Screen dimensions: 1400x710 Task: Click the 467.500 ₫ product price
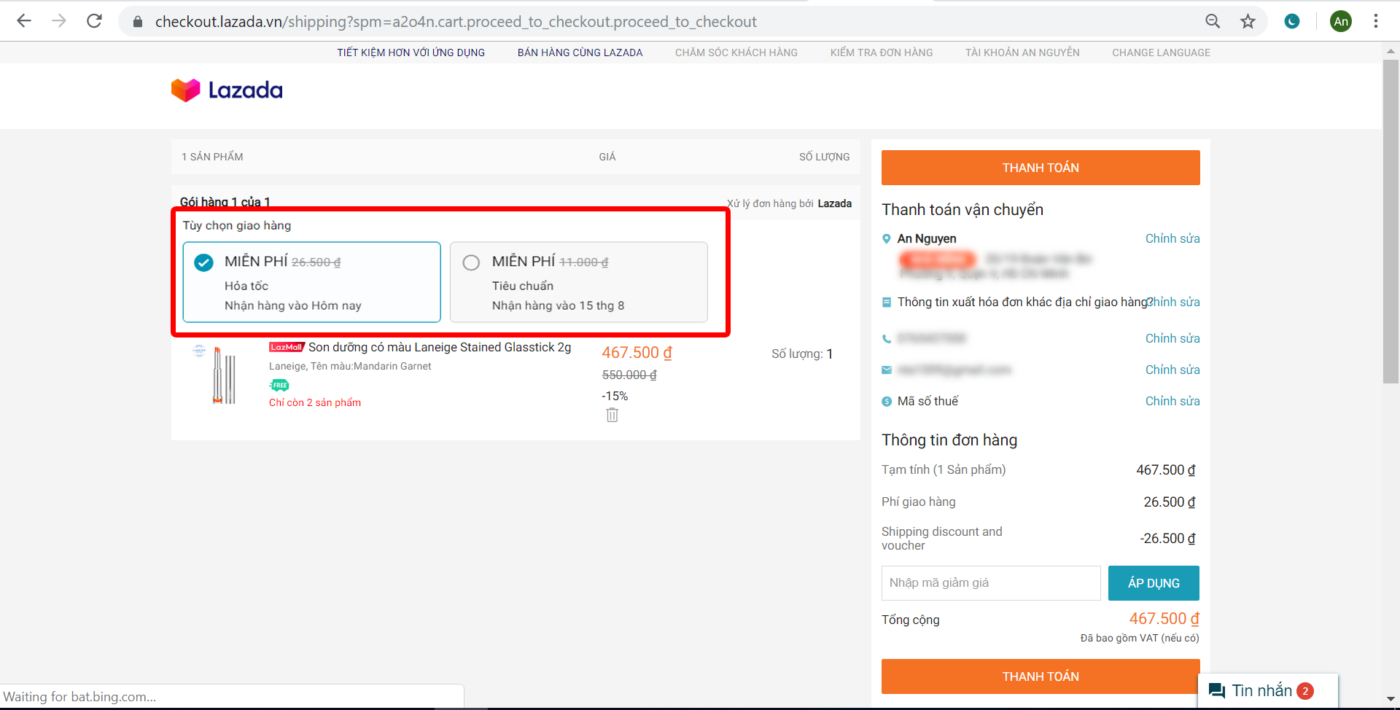point(637,353)
